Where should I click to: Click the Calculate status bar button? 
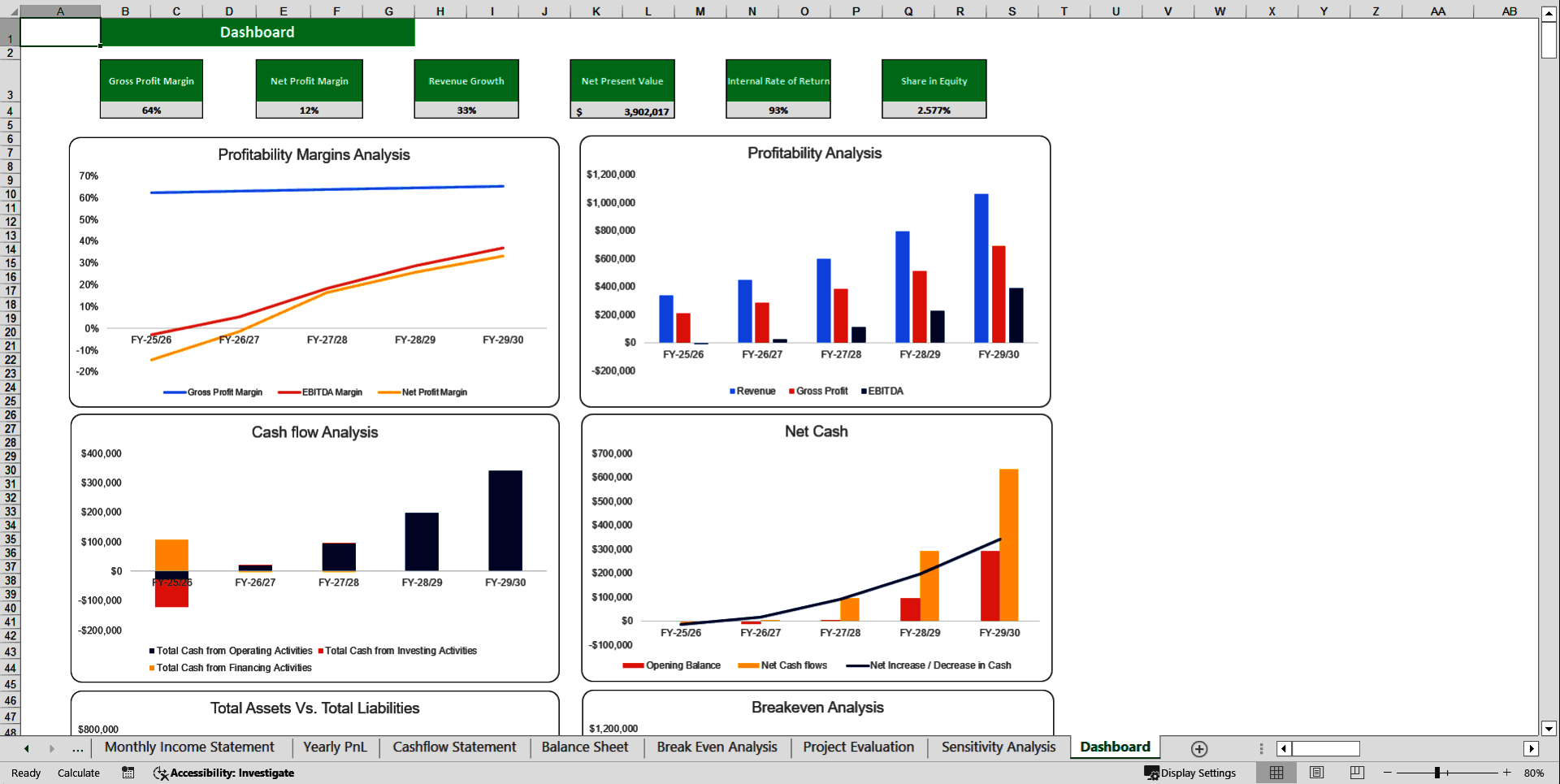point(78,773)
